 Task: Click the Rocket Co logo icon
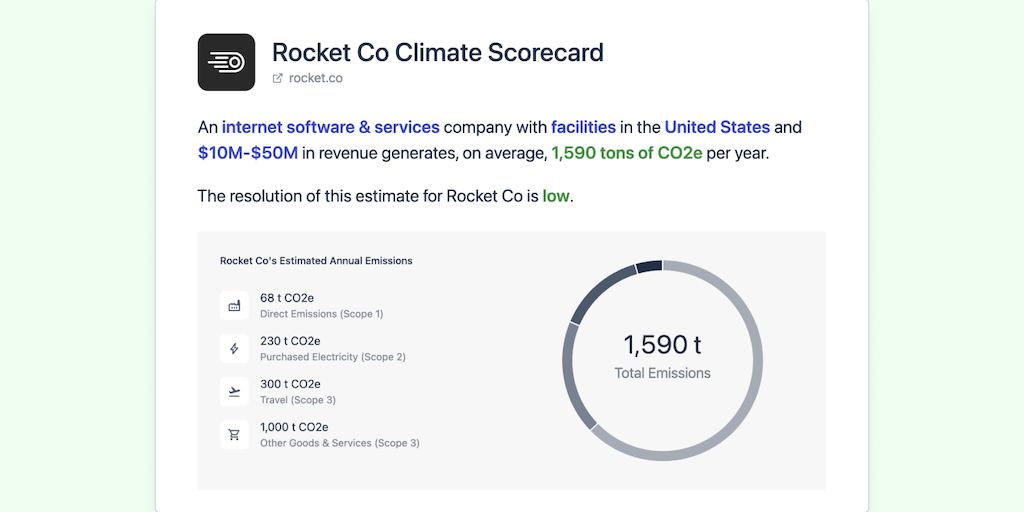pyautogui.click(x=226, y=62)
